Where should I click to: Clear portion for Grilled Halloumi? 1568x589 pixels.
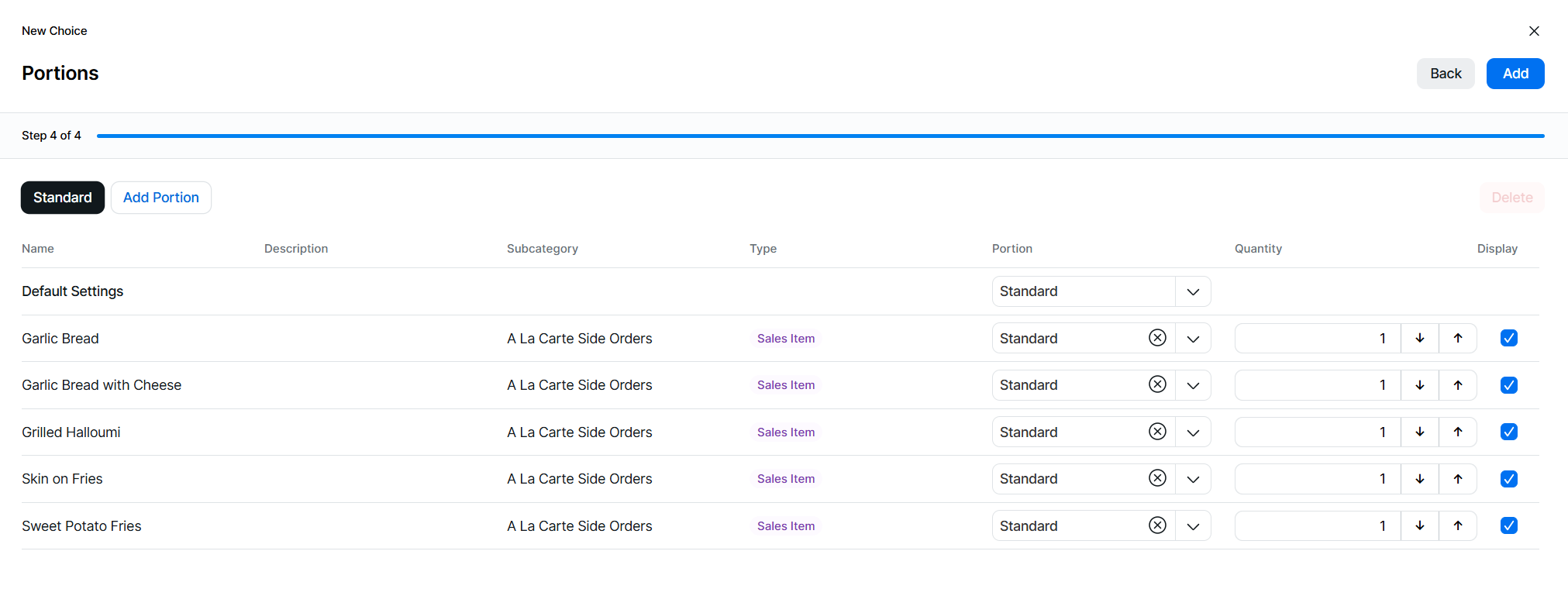1157,432
